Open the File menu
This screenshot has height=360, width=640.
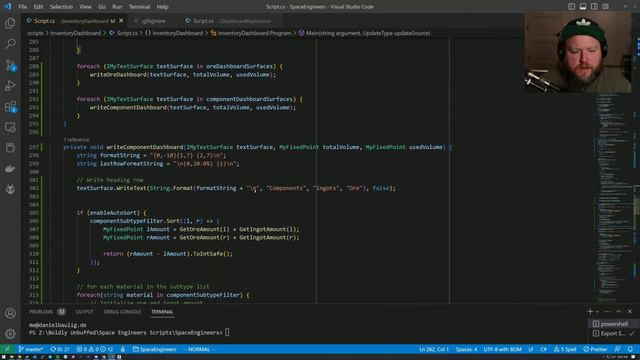tap(22, 7)
